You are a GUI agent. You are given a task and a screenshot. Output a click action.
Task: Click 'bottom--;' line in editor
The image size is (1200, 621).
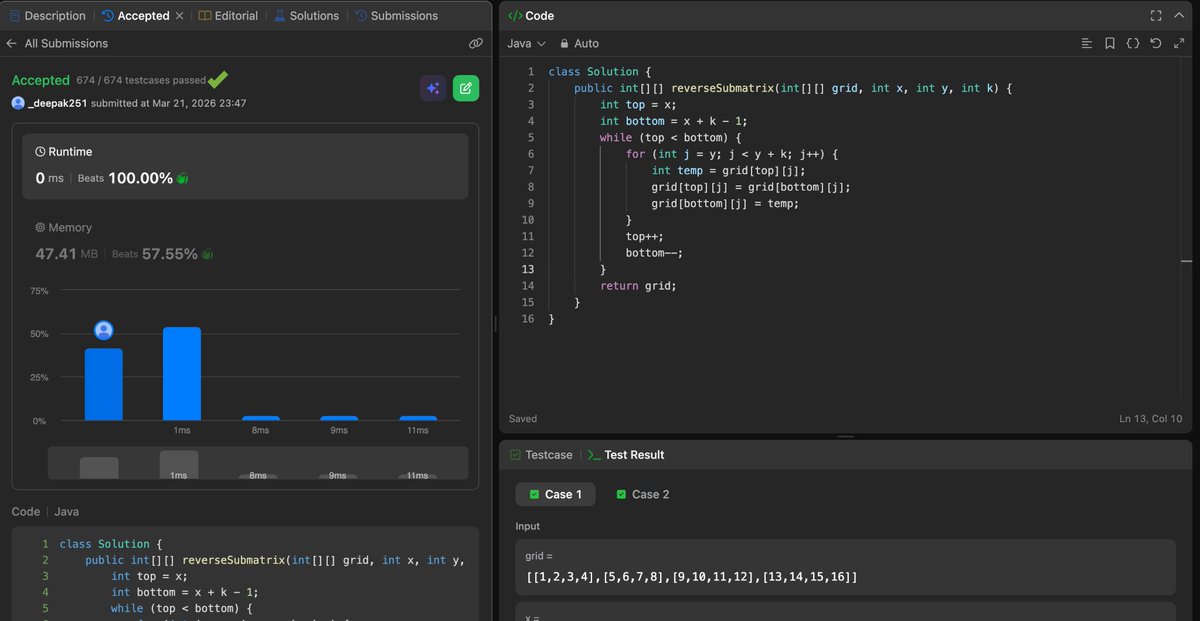point(654,253)
